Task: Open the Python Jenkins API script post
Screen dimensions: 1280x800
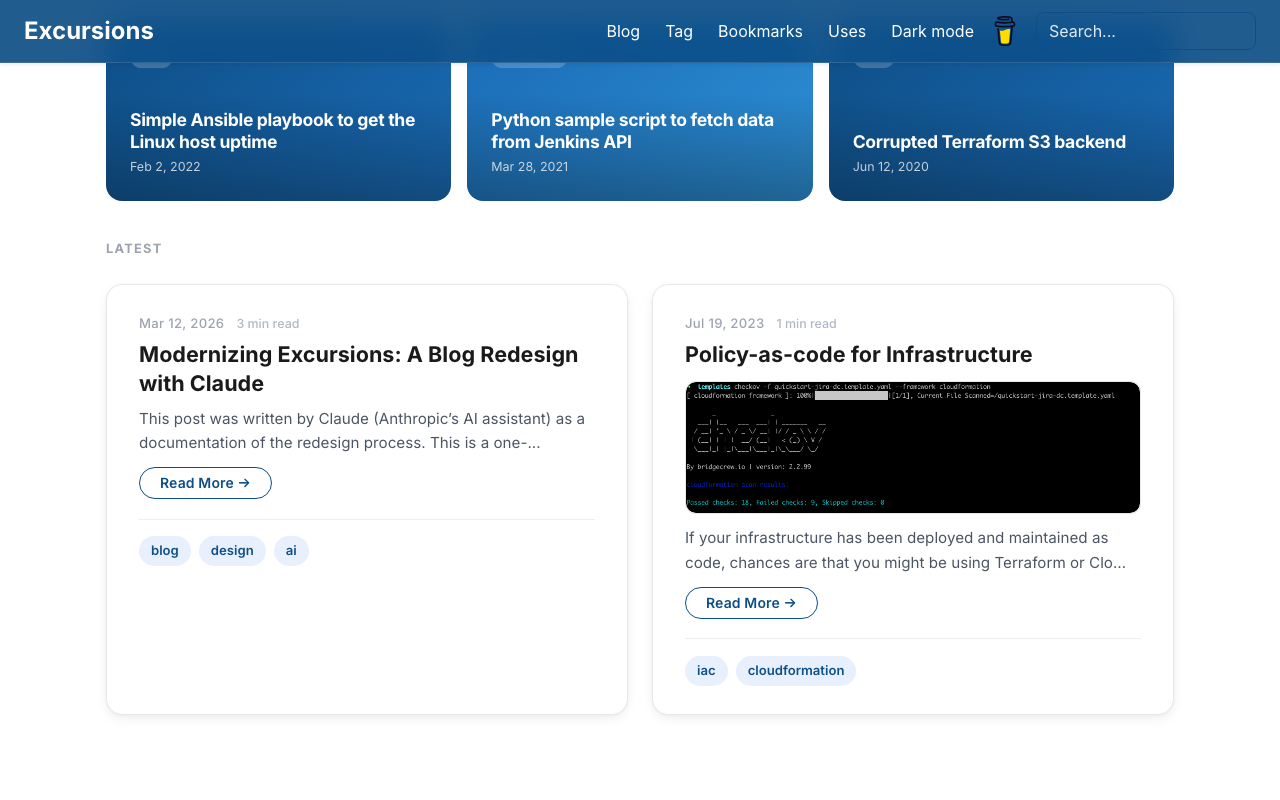Action: [x=632, y=130]
